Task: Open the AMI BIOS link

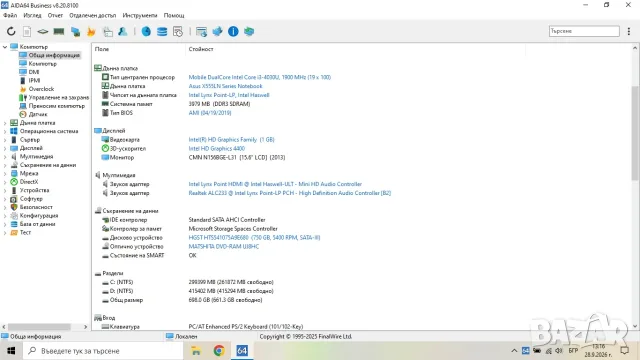Action: 210,113
